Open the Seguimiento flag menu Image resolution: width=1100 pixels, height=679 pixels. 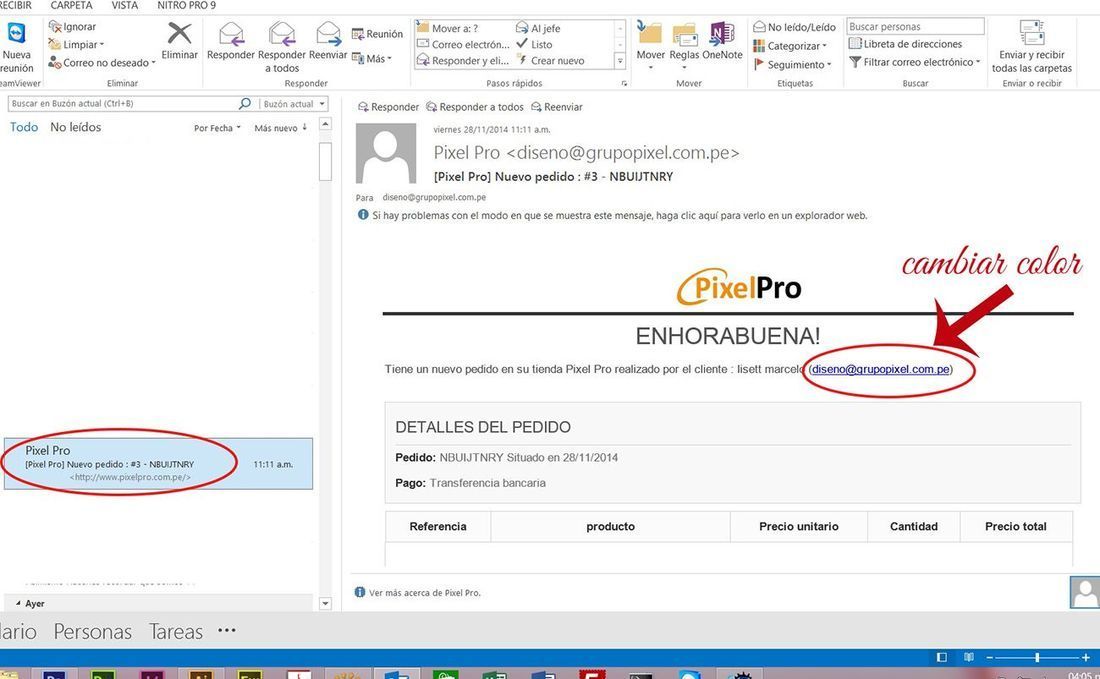(x=792, y=64)
